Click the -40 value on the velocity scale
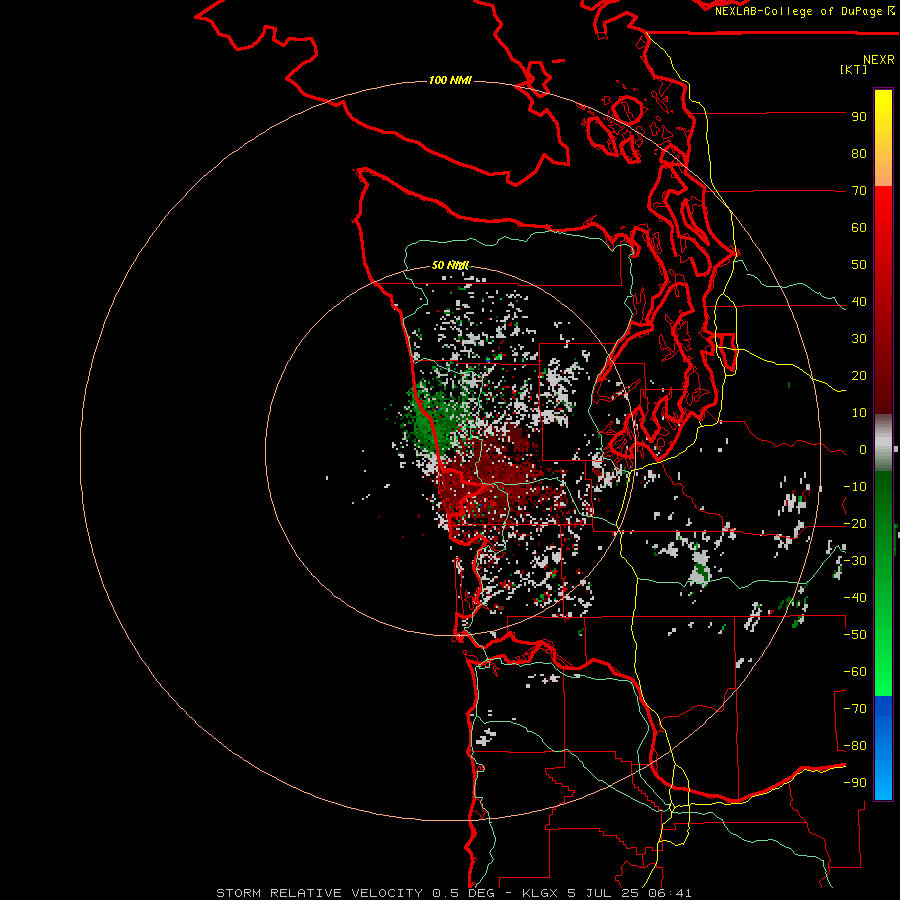Image resolution: width=900 pixels, height=900 pixels. coord(855,598)
